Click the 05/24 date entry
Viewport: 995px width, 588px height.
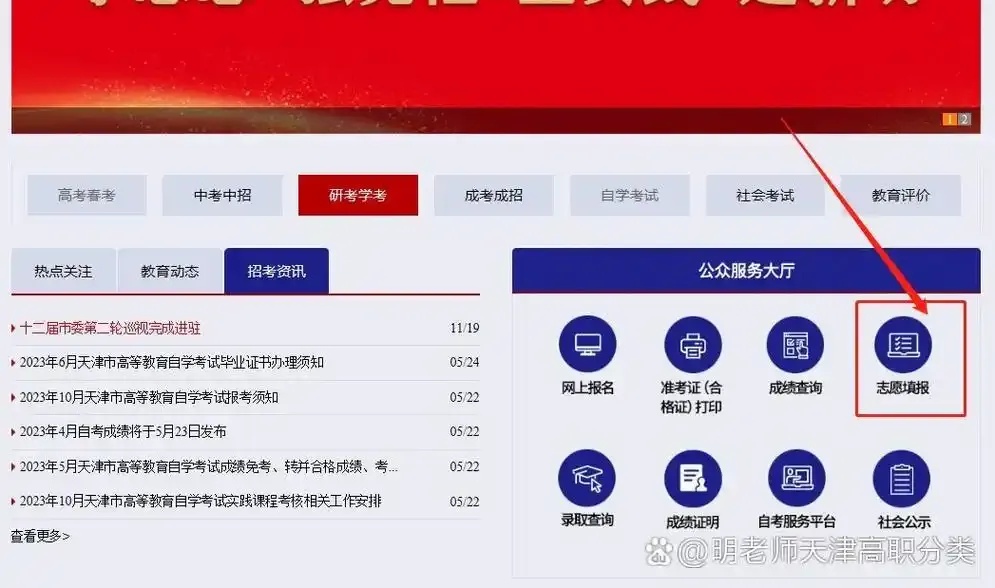[x=465, y=362]
